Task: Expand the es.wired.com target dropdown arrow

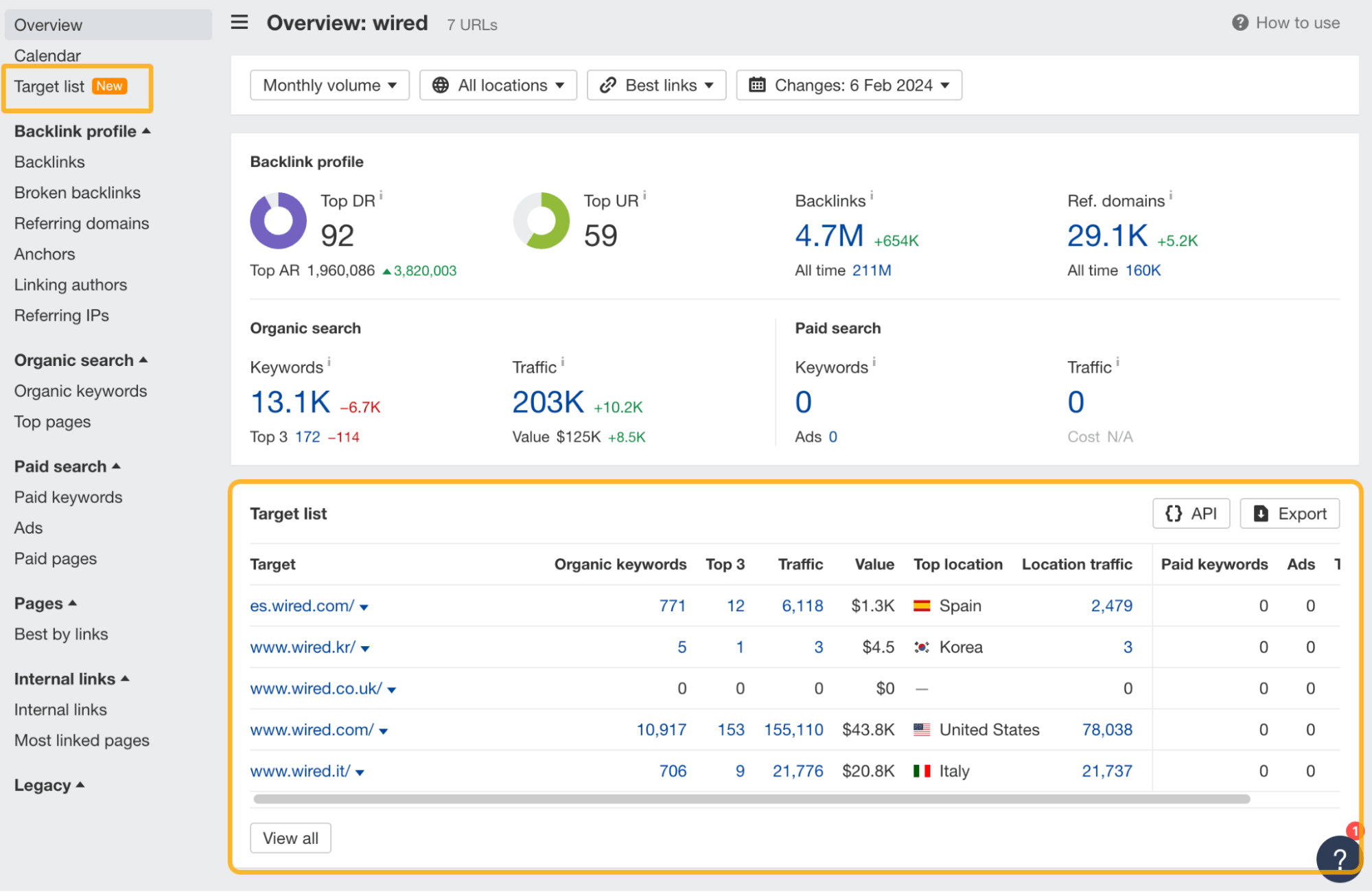Action: pos(364,607)
